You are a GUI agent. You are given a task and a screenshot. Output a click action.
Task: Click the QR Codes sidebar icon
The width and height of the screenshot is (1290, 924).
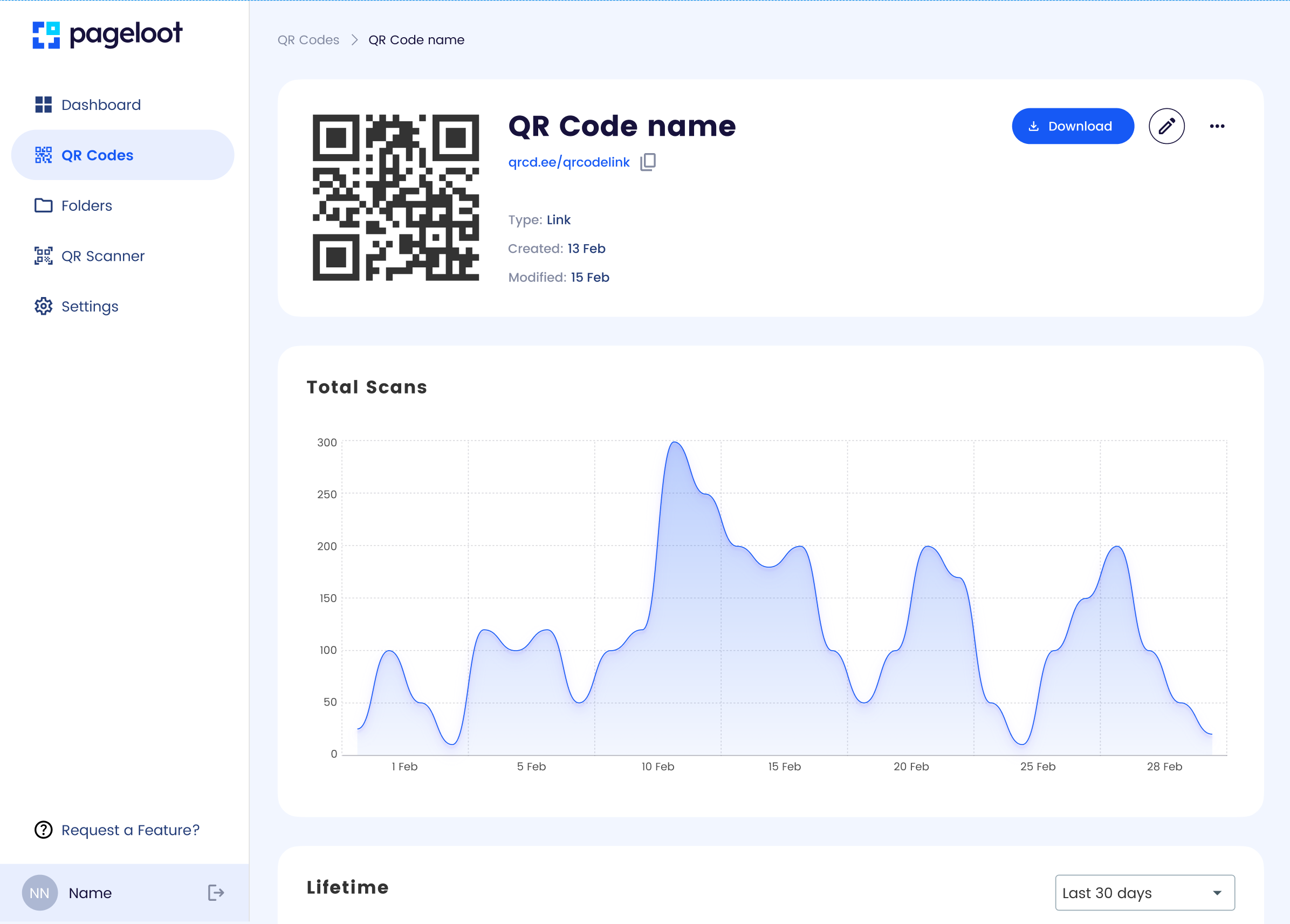(43, 155)
